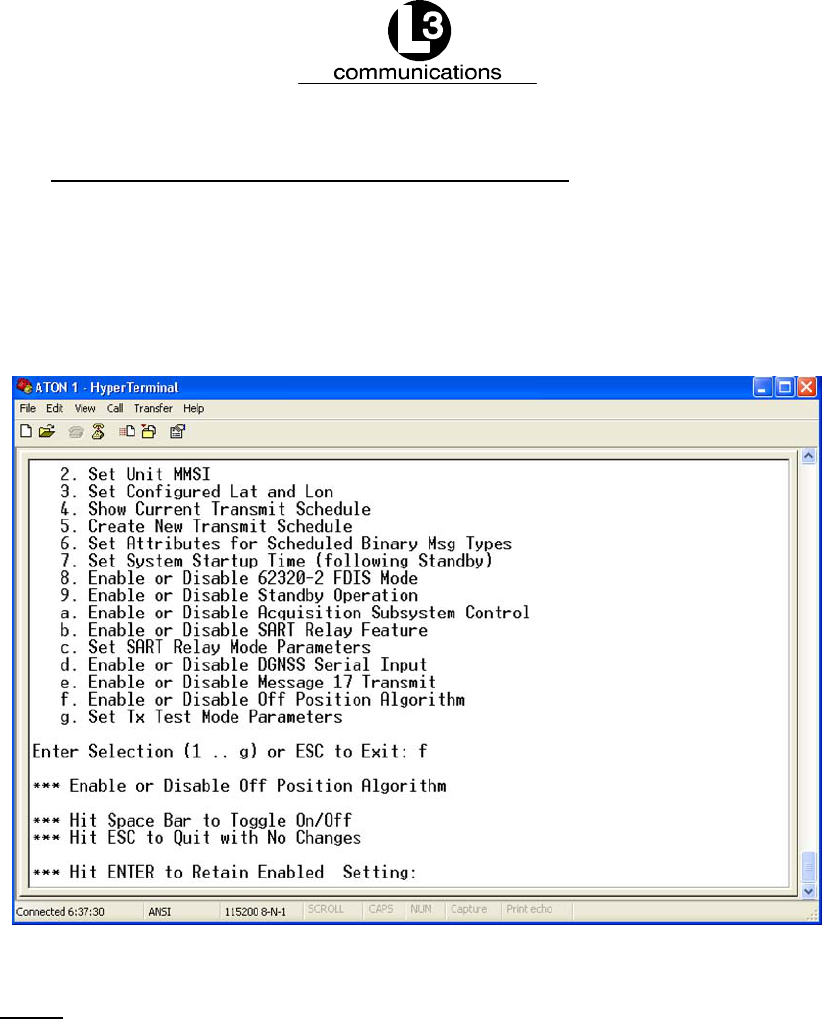Viewport: 822px width, 1019px height.
Task: Click the Capture status indicator
Action: [469, 909]
